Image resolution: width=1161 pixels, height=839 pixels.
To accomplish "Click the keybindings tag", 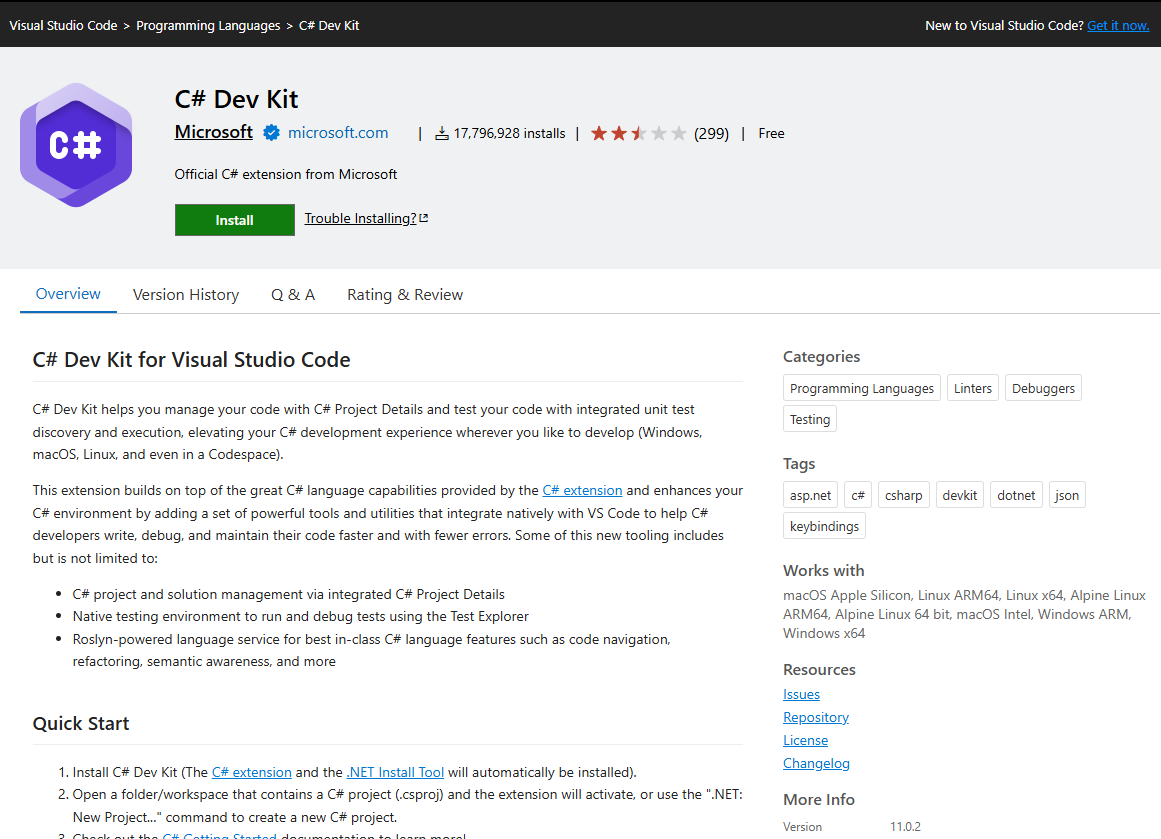I will pos(824,527).
